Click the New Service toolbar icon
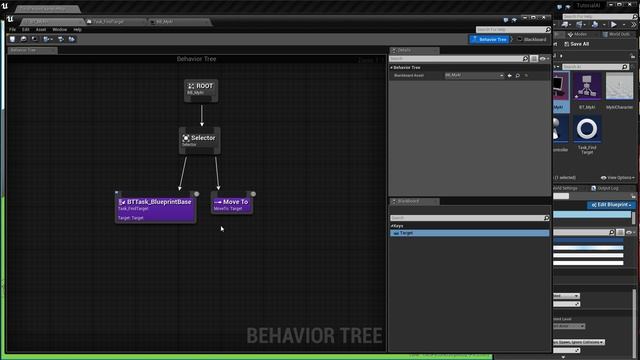 coord(72,39)
